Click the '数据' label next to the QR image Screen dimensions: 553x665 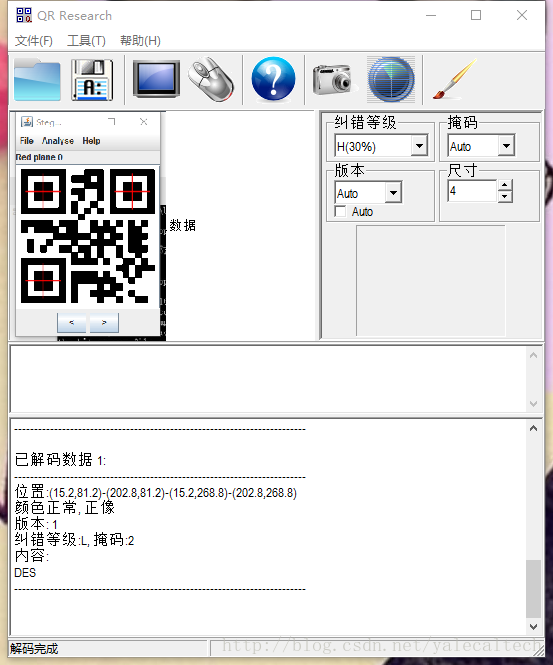pyautogui.click(x=182, y=225)
